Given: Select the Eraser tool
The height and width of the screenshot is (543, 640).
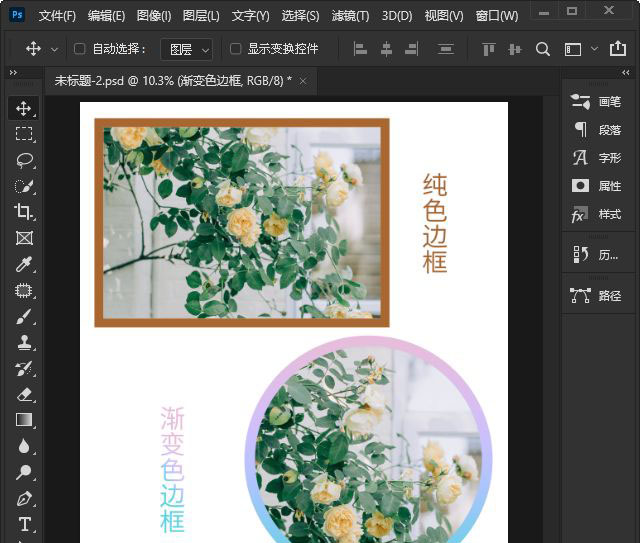Looking at the screenshot, I should point(24,394).
